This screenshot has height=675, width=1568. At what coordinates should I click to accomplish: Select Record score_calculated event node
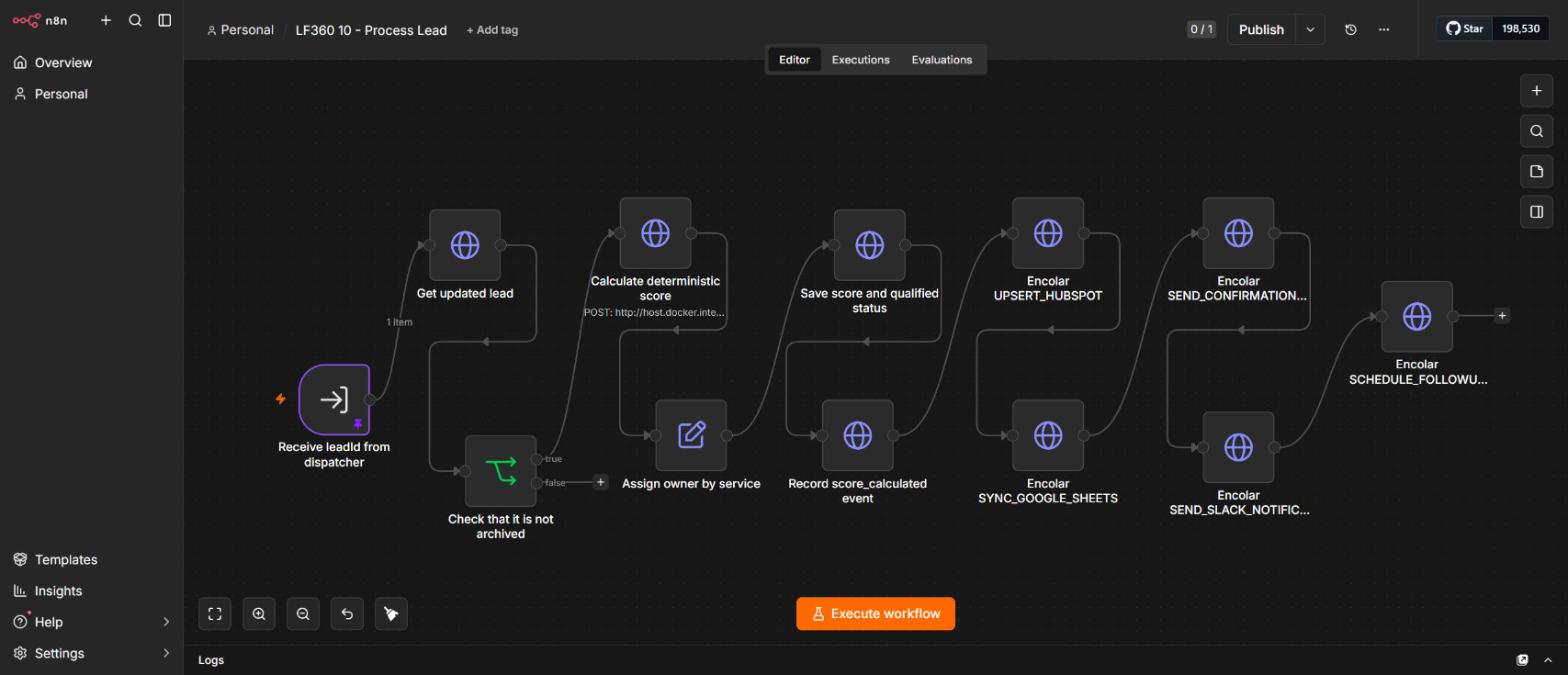click(858, 435)
